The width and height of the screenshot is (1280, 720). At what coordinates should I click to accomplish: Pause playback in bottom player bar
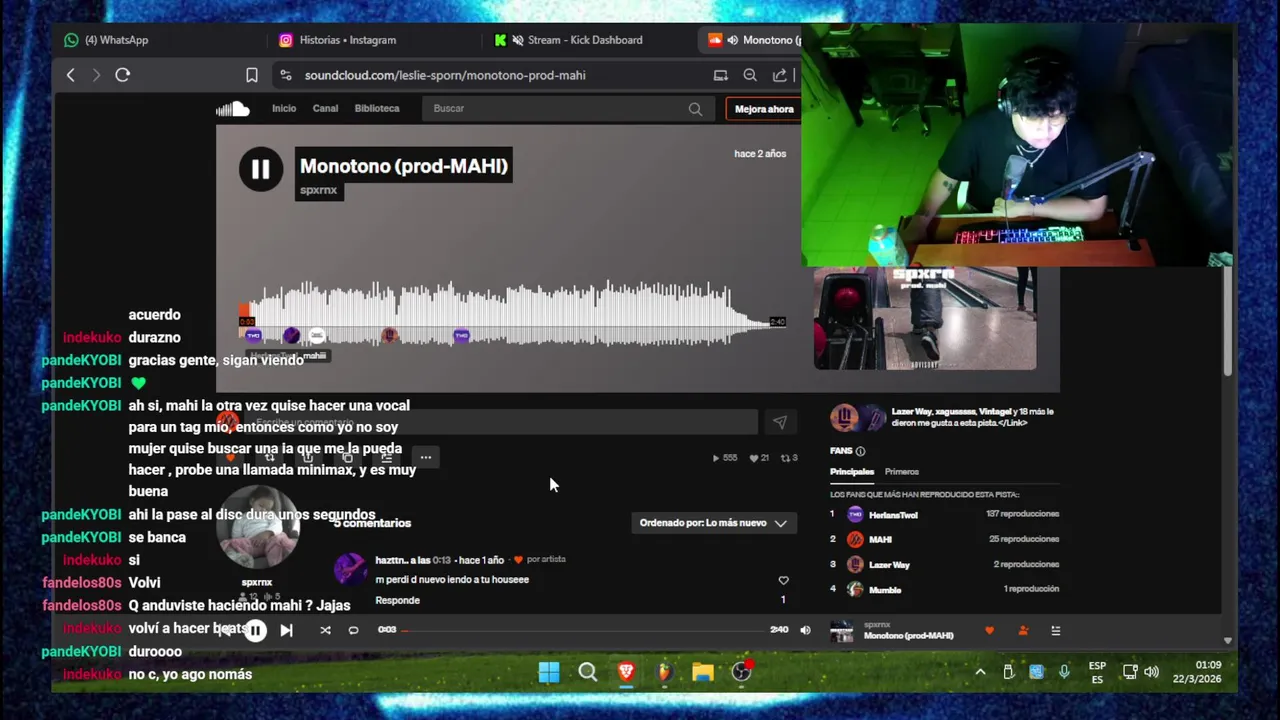coord(256,630)
